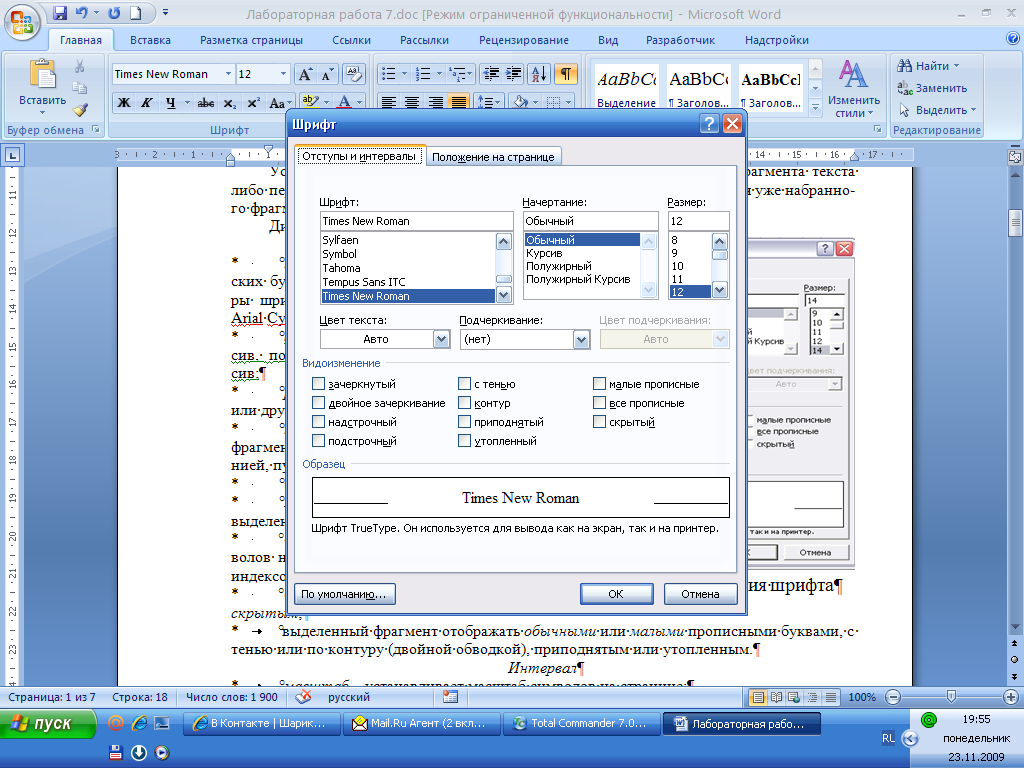The image size is (1024, 768).
Task: Apply superscript x² formatting
Action: [x=253, y=103]
